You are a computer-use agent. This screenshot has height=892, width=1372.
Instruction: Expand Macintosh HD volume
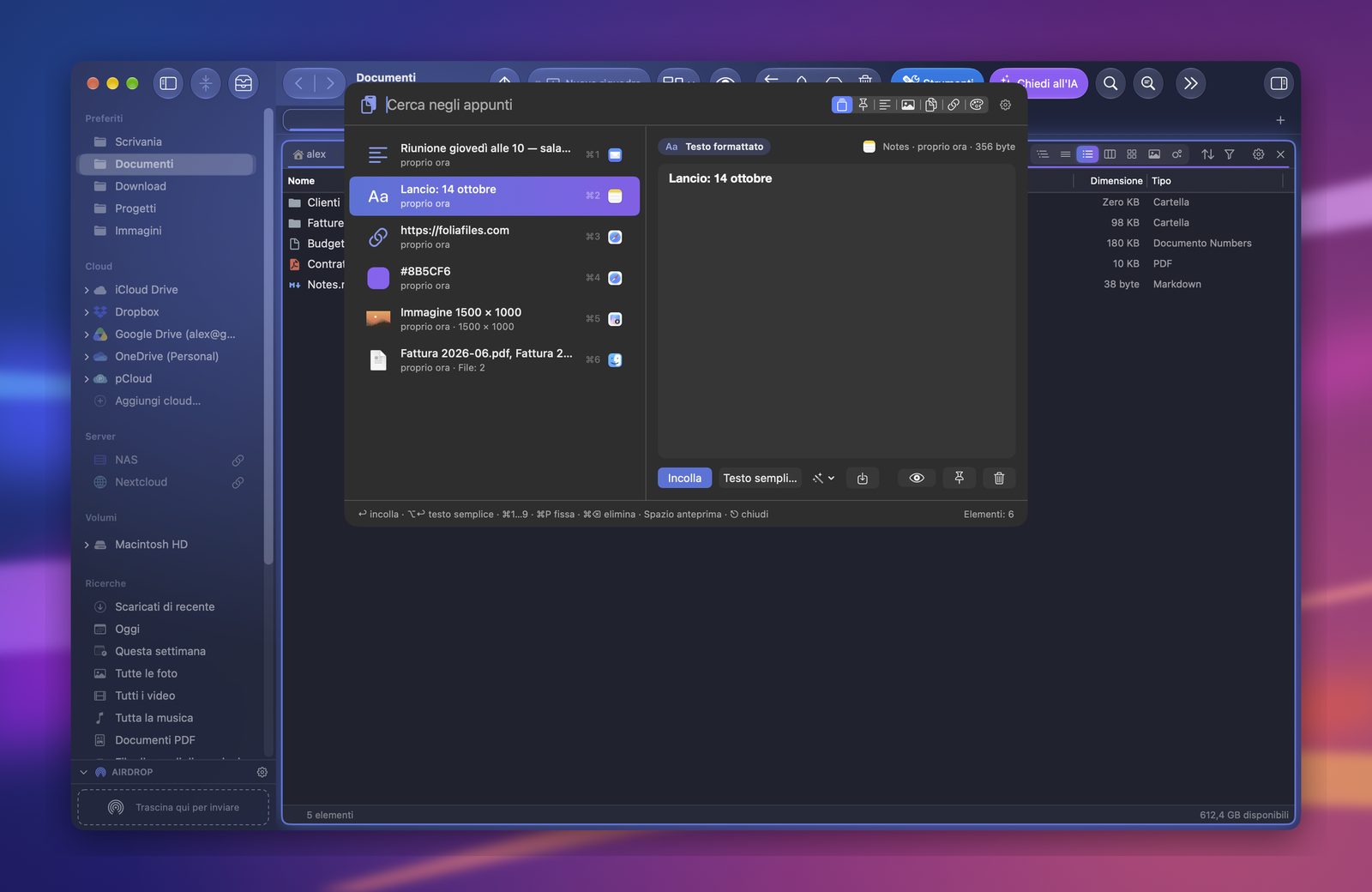click(87, 545)
